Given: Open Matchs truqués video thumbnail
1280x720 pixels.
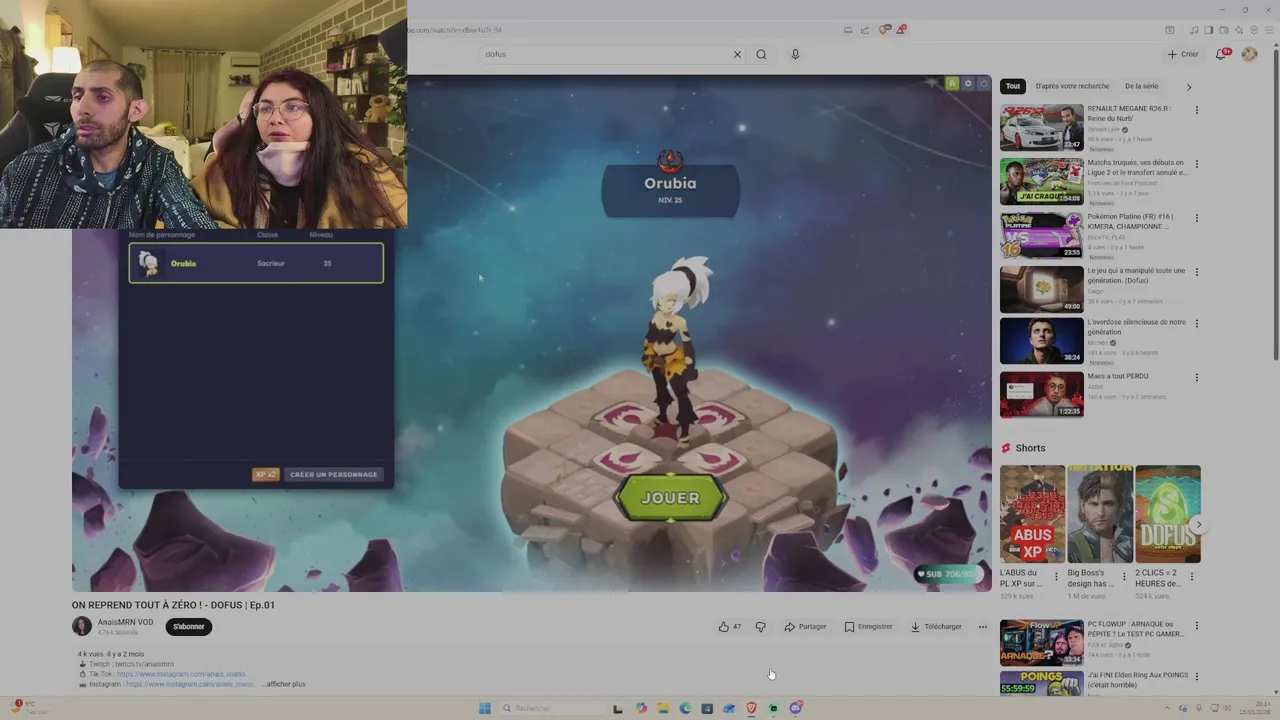Looking at the screenshot, I should click(x=1041, y=181).
